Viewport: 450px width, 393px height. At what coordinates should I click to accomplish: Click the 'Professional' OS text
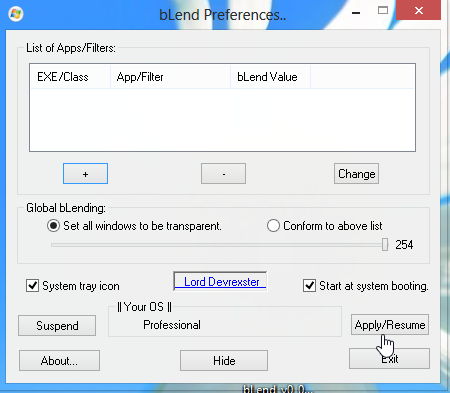[x=172, y=325]
